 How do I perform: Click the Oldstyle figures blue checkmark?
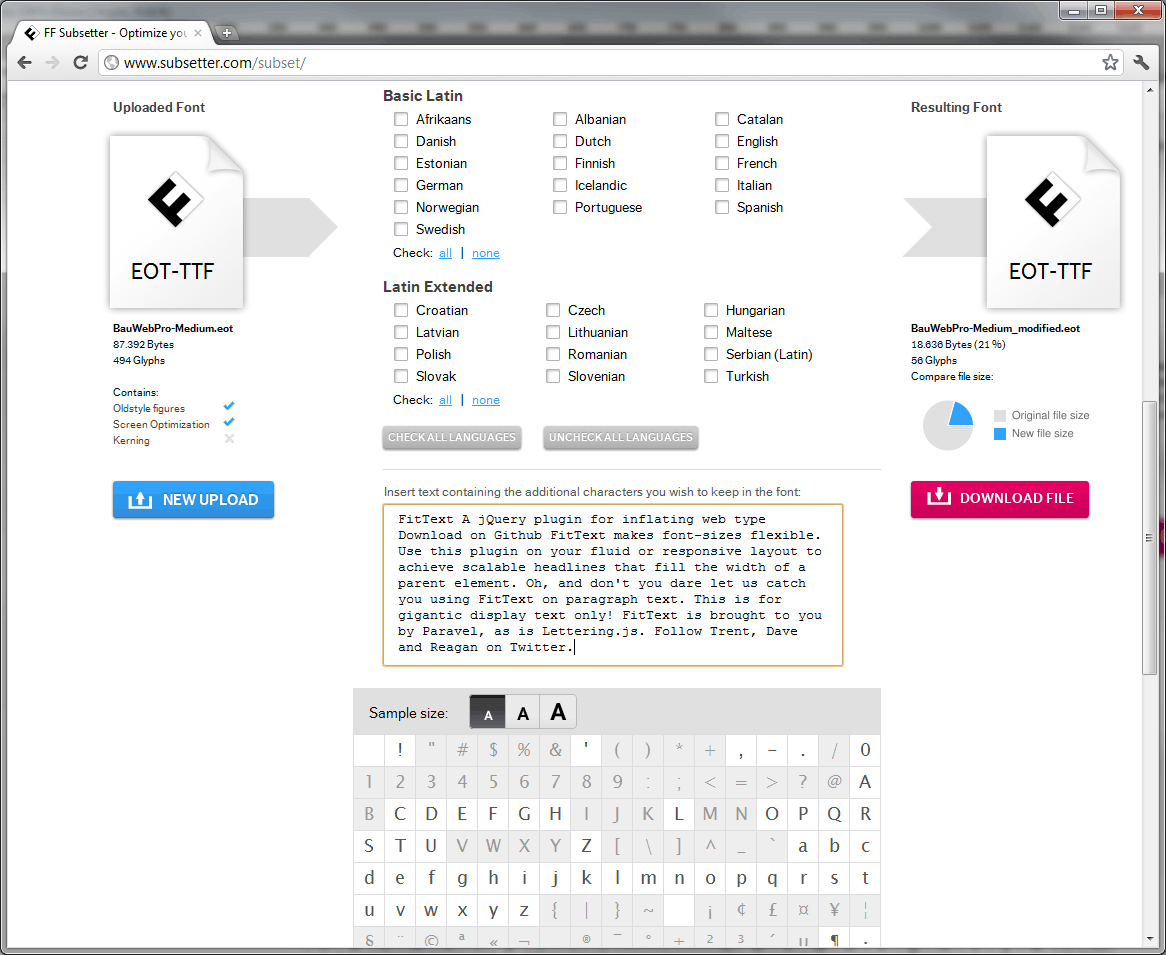click(x=229, y=406)
